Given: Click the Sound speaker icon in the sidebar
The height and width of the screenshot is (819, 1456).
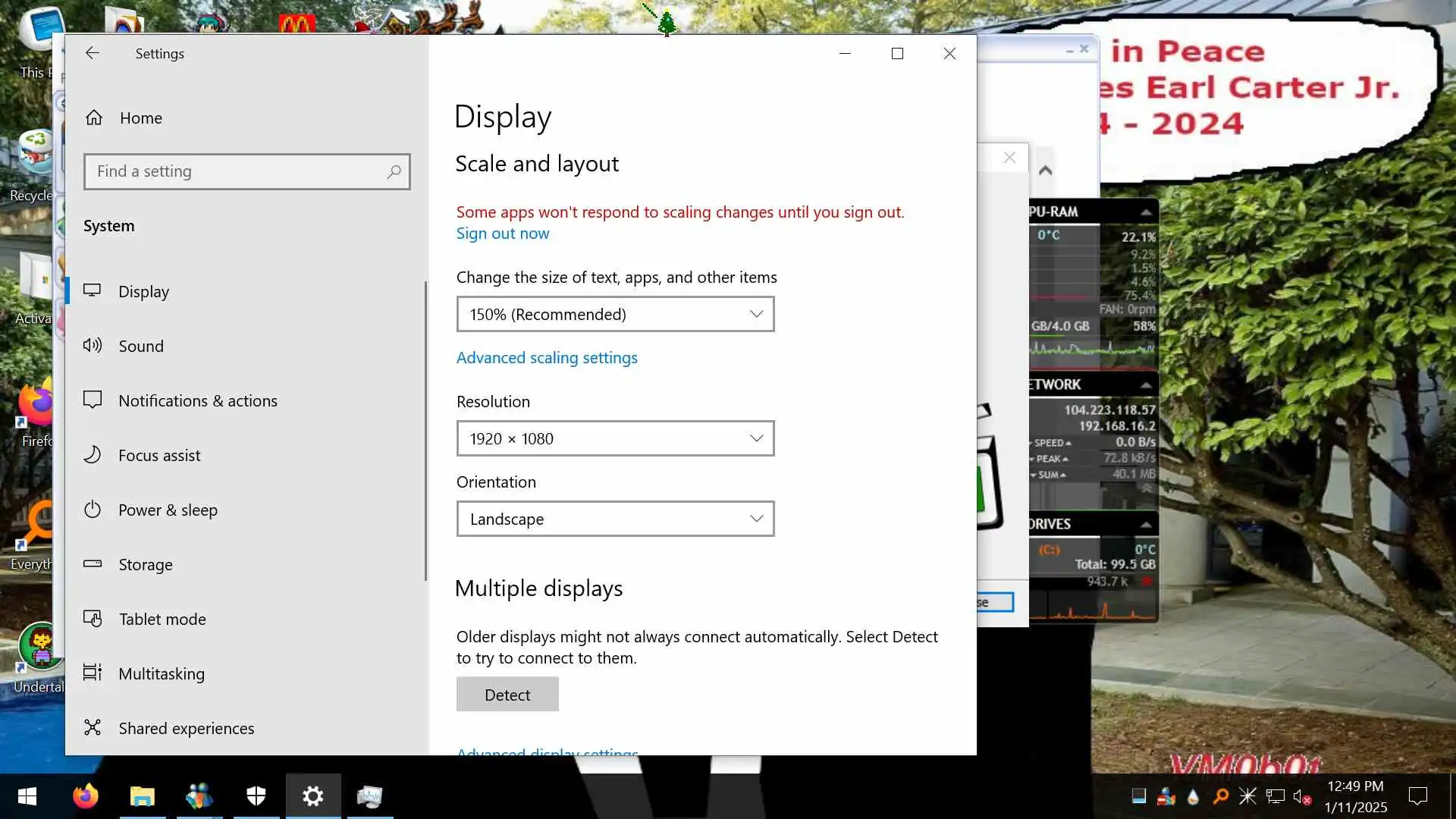Looking at the screenshot, I should pyautogui.click(x=93, y=346).
